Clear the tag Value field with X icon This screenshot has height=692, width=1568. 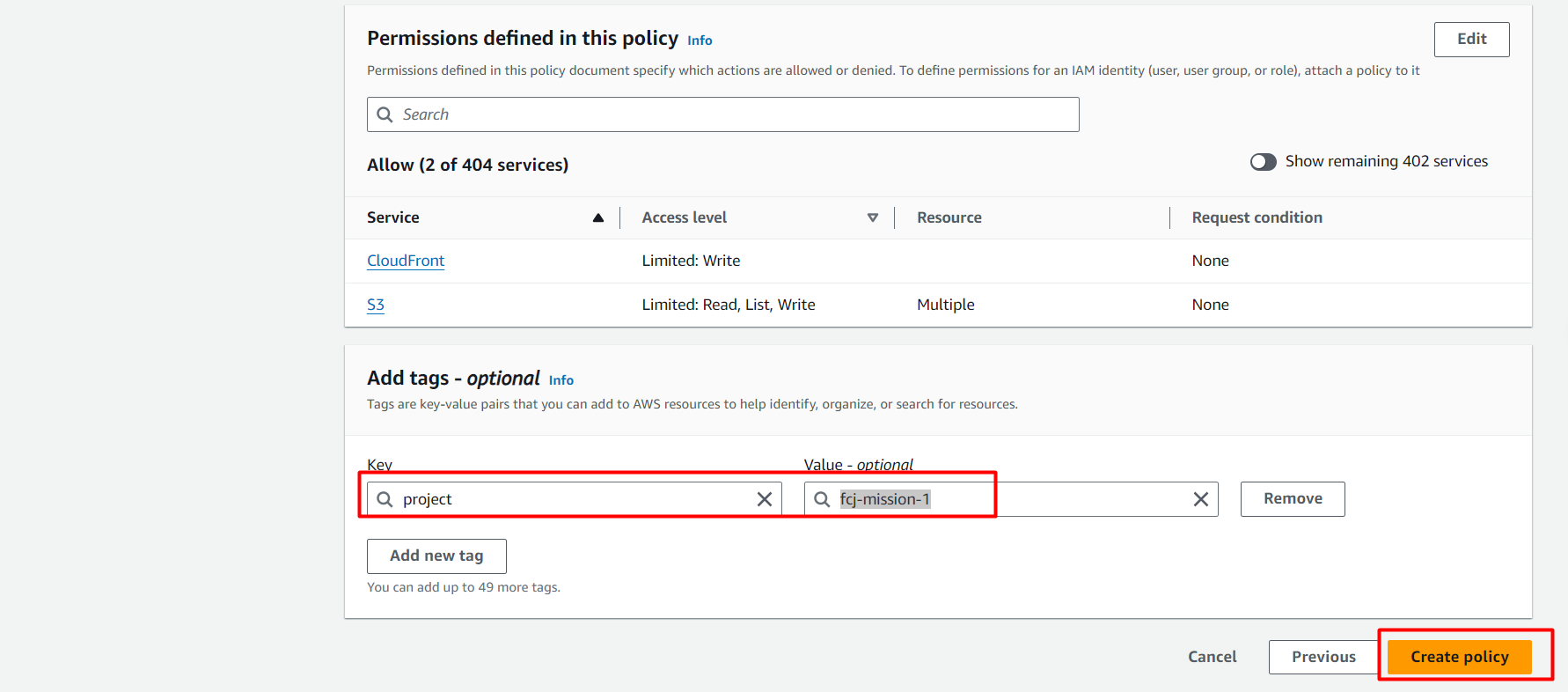[1200, 499]
